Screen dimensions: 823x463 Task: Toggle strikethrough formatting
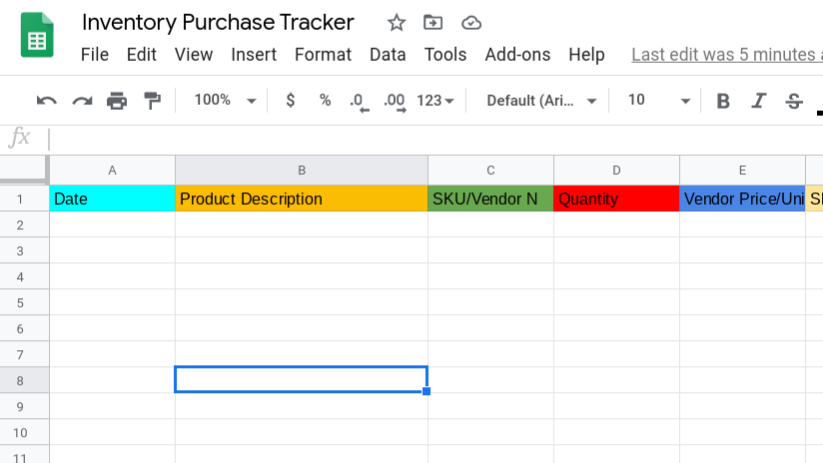point(794,100)
